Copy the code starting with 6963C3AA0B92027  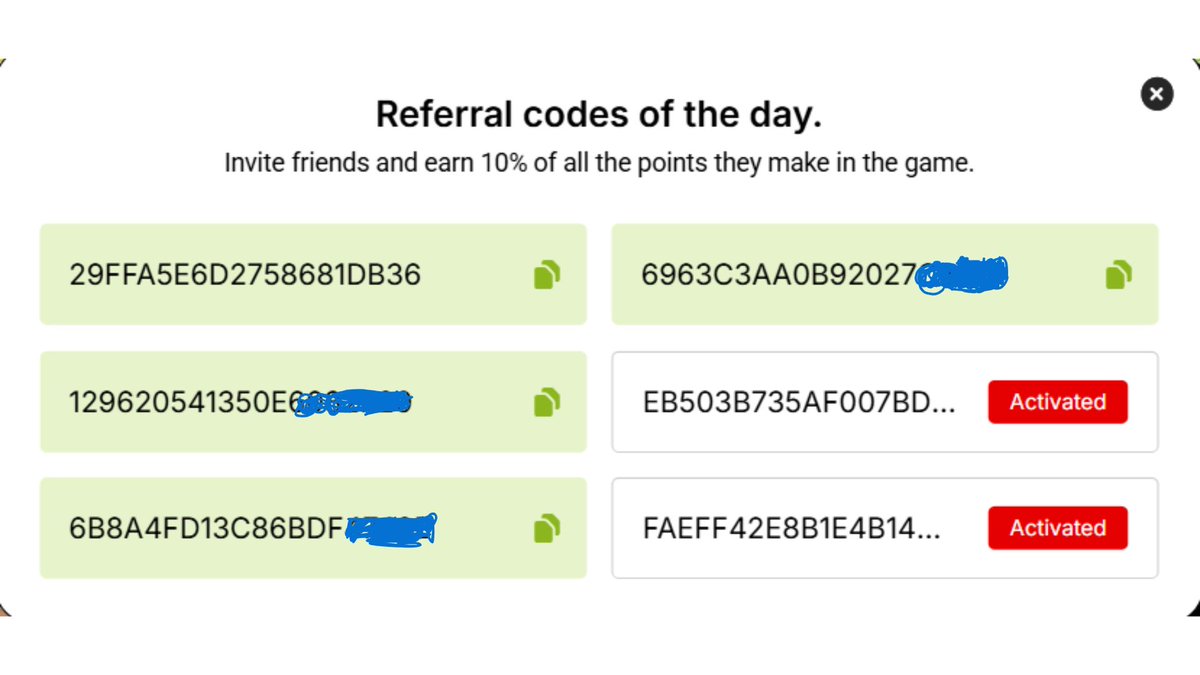(1118, 274)
